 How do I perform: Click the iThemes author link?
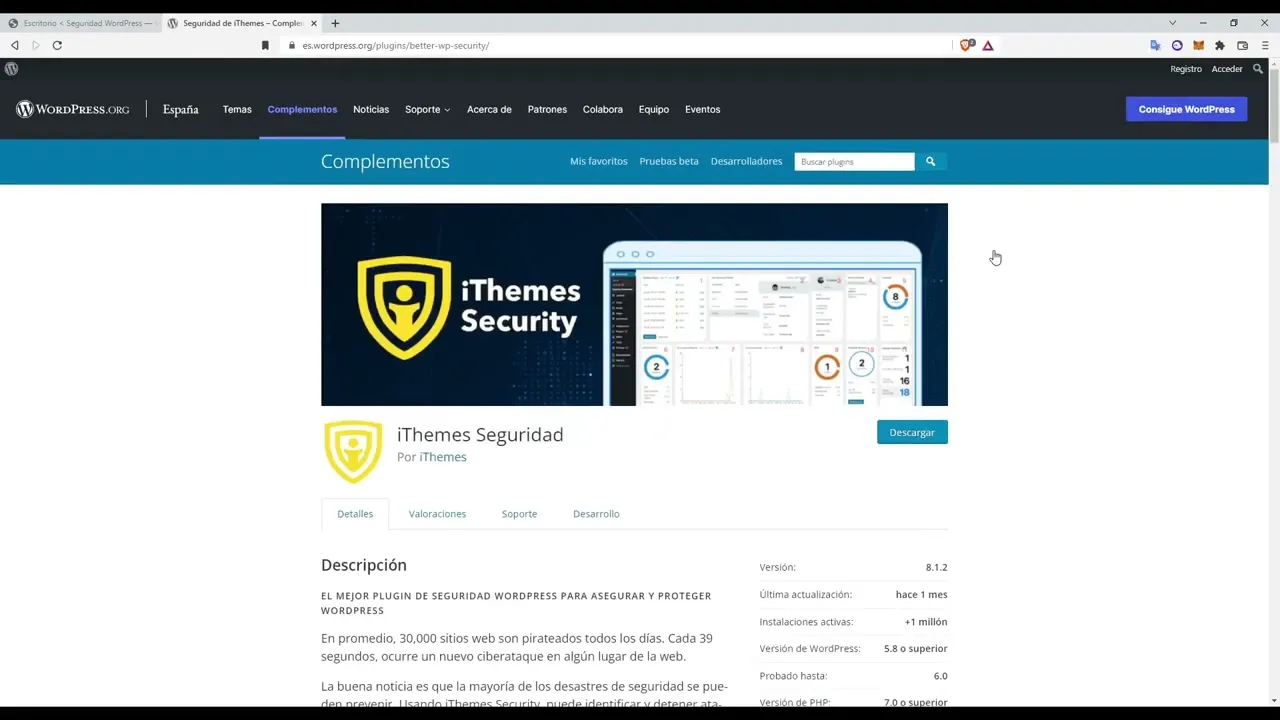click(443, 457)
